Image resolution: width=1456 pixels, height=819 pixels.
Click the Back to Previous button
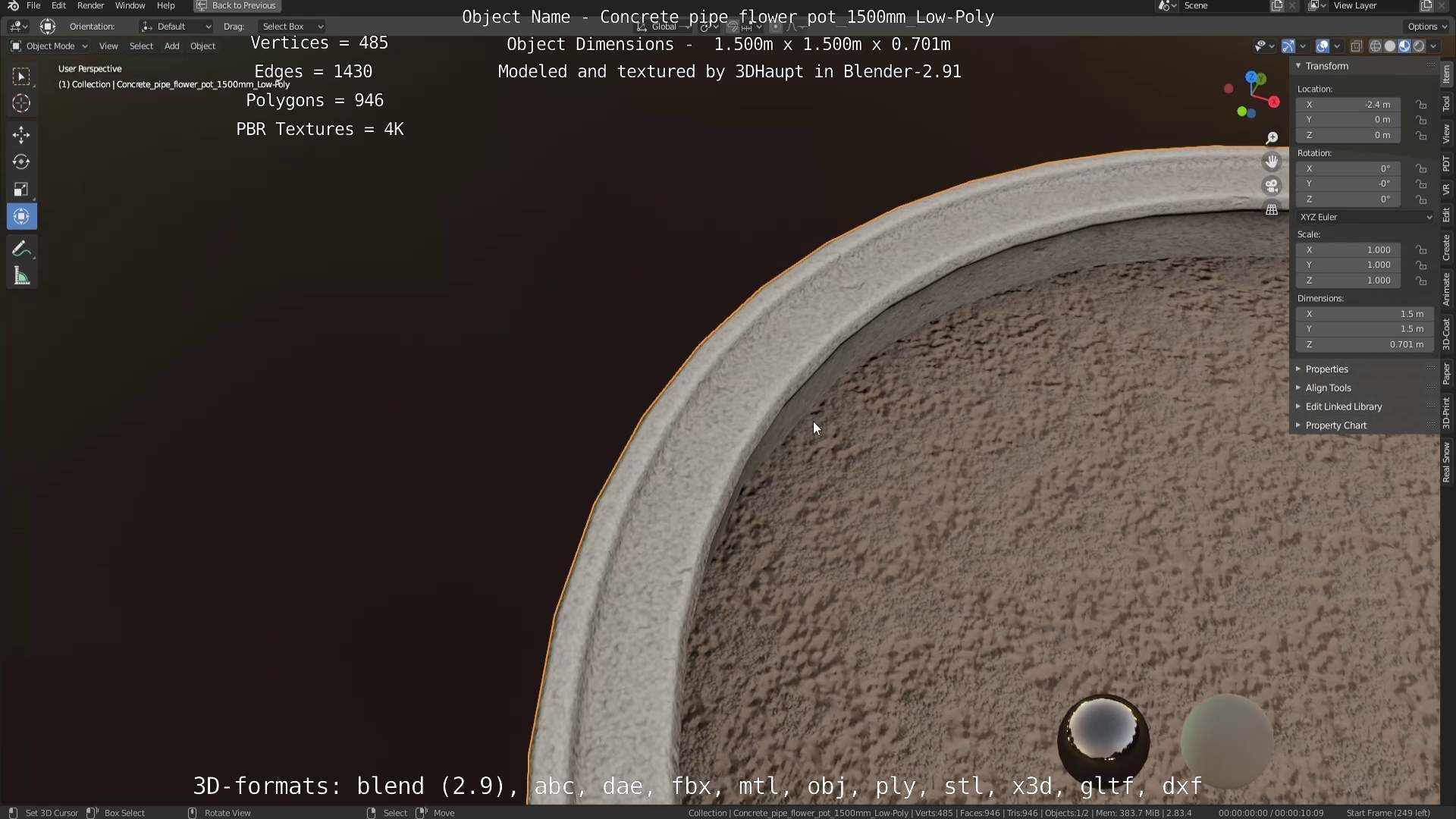(237, 5)
